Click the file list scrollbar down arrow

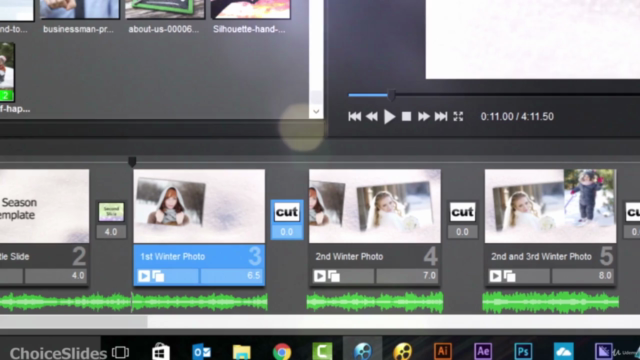[x=316, y=111]
